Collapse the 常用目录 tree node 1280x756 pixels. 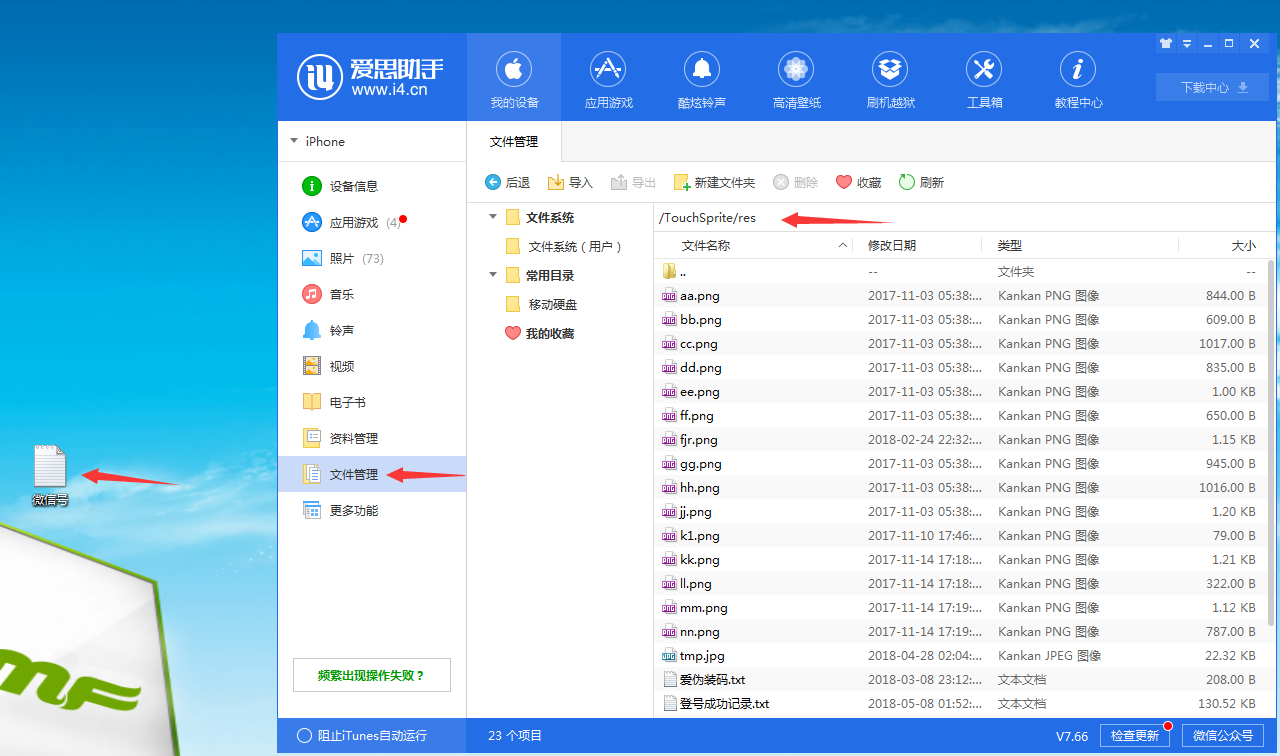coord(493,275)
